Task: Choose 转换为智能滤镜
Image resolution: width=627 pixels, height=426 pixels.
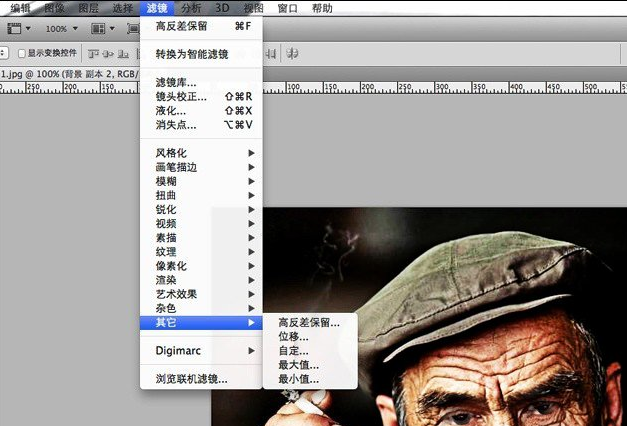Action: (201, 54)
